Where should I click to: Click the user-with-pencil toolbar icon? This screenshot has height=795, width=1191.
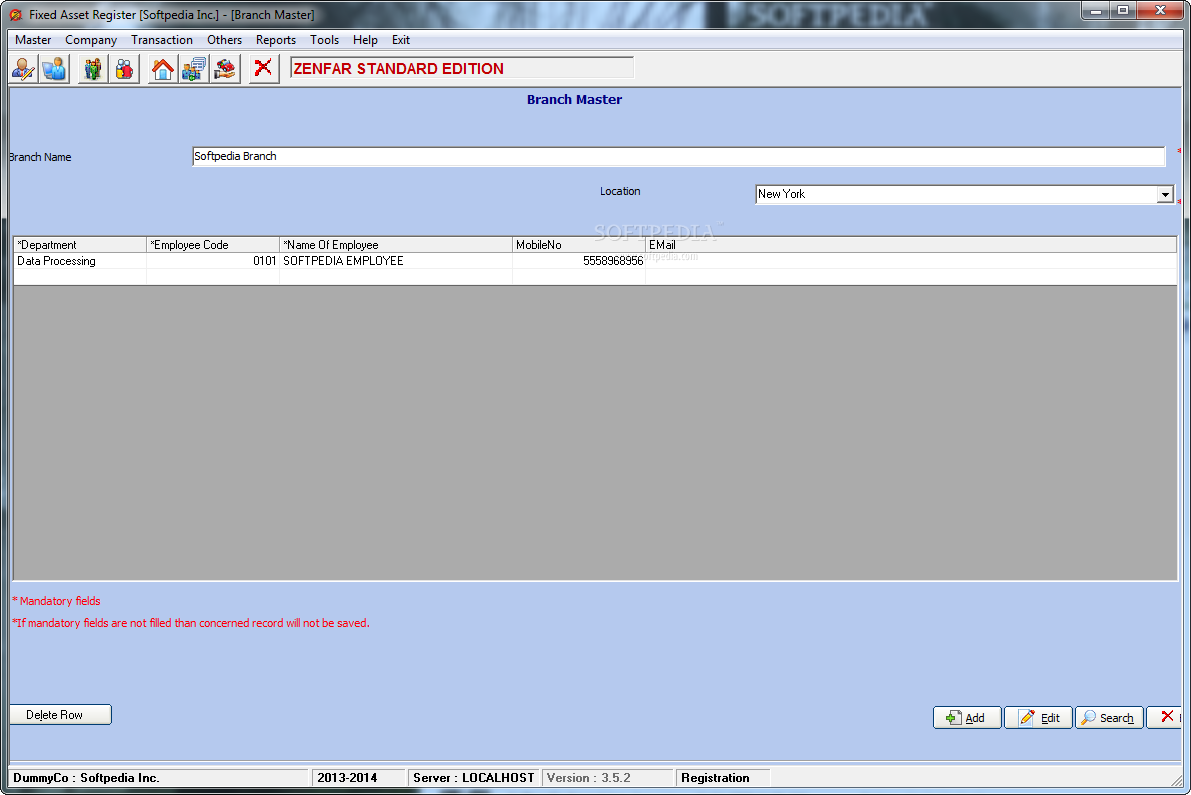click(24, 69)
